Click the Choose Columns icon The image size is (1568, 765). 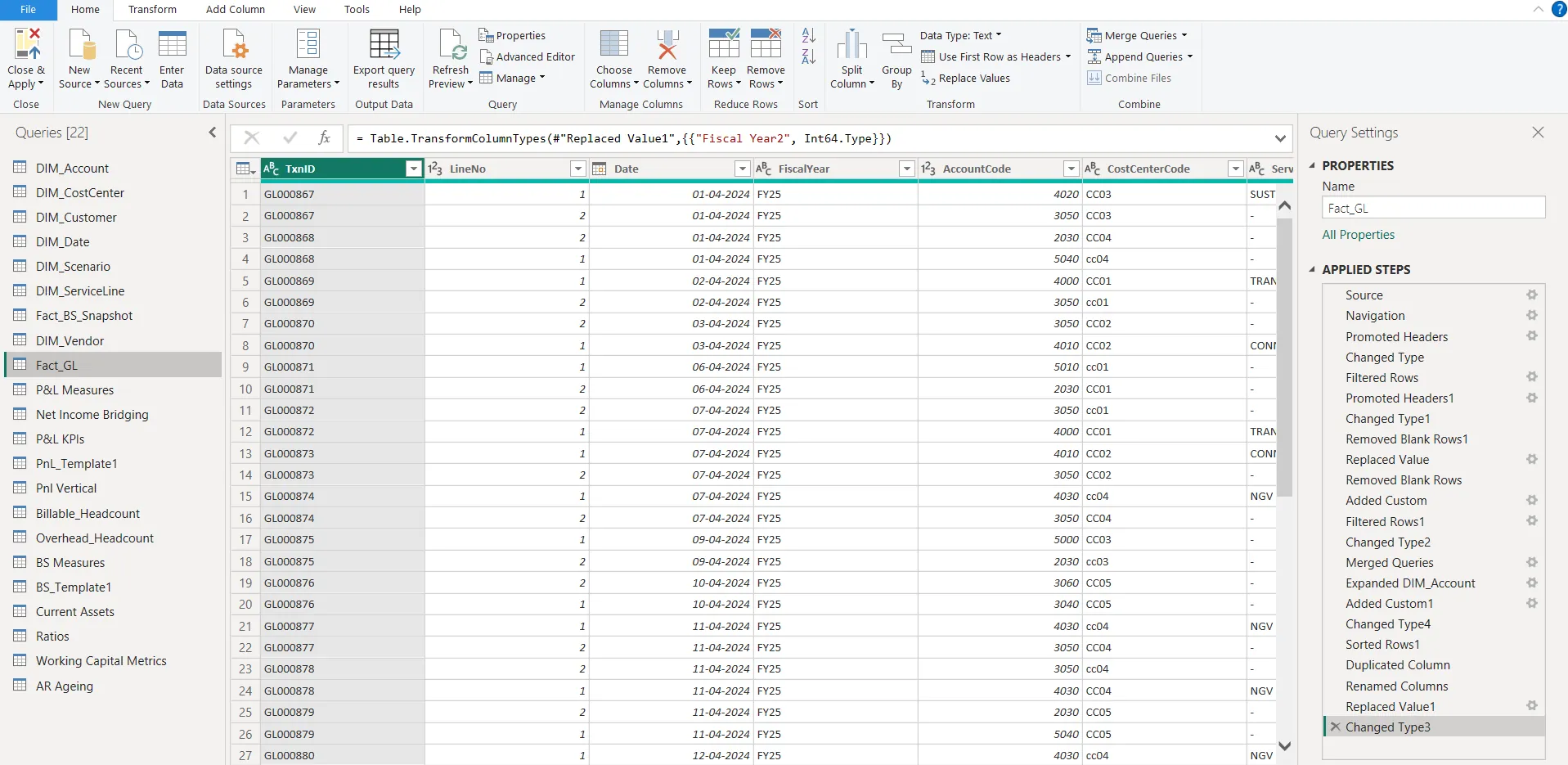tap(614, 43)
